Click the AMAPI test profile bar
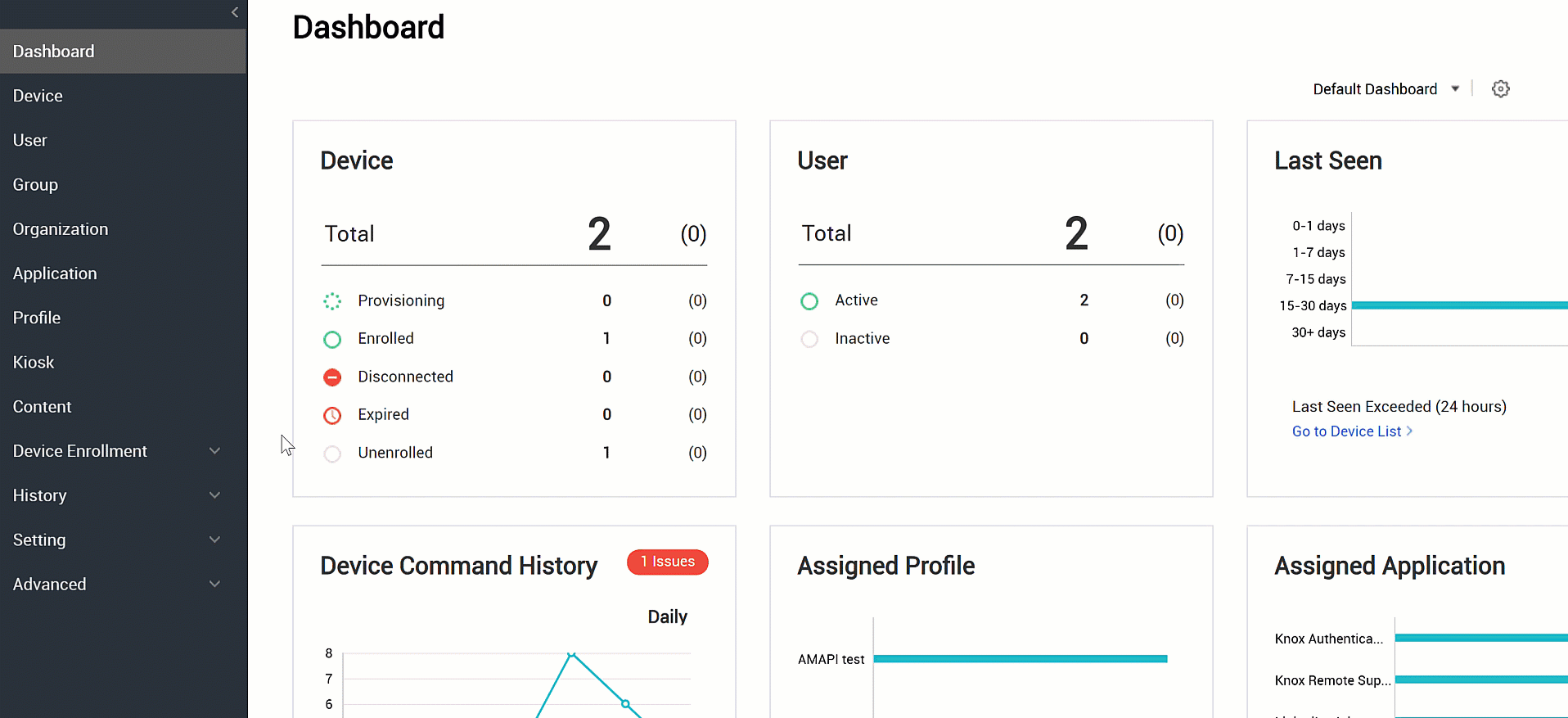1568x718 pixels. coord(1020,659)
